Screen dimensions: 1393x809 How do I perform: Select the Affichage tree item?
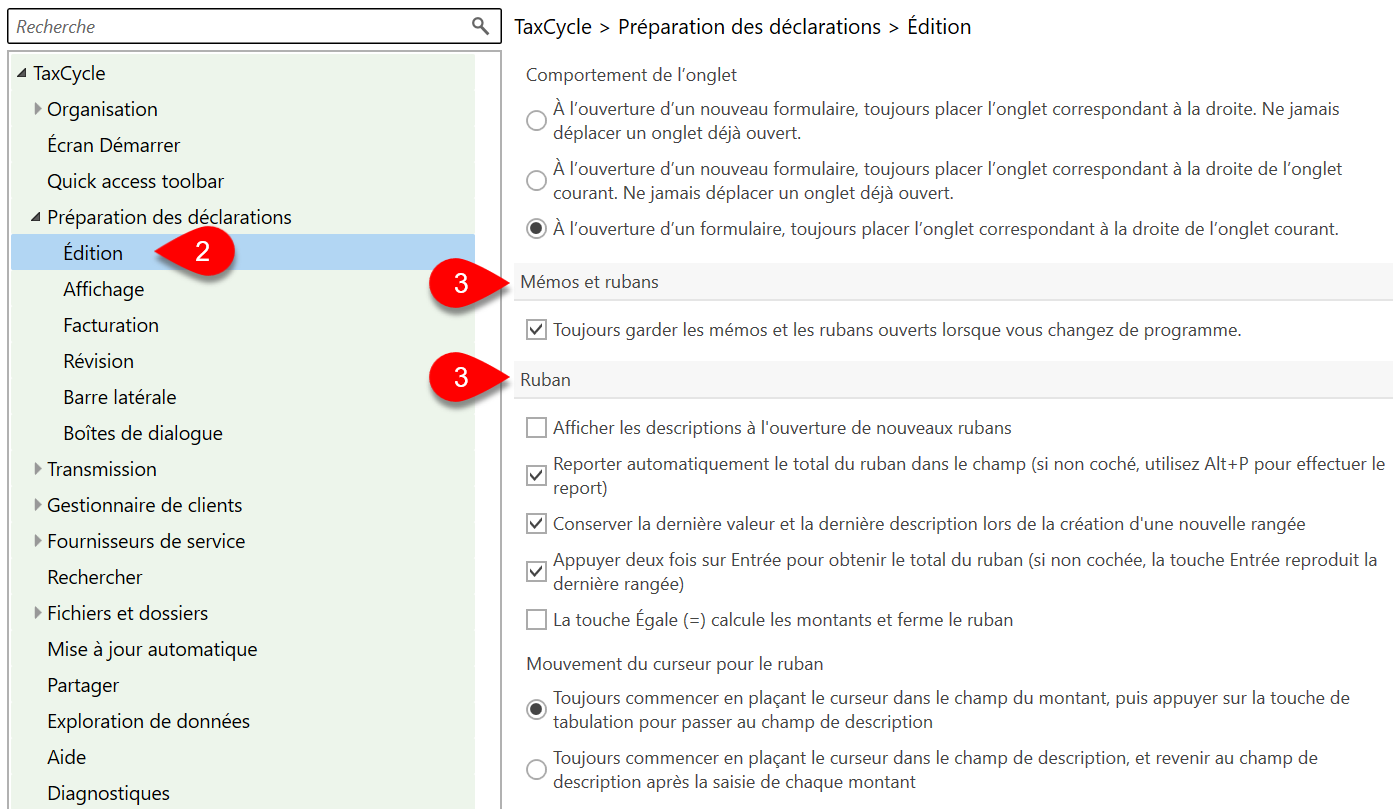[x=103, y=289]
